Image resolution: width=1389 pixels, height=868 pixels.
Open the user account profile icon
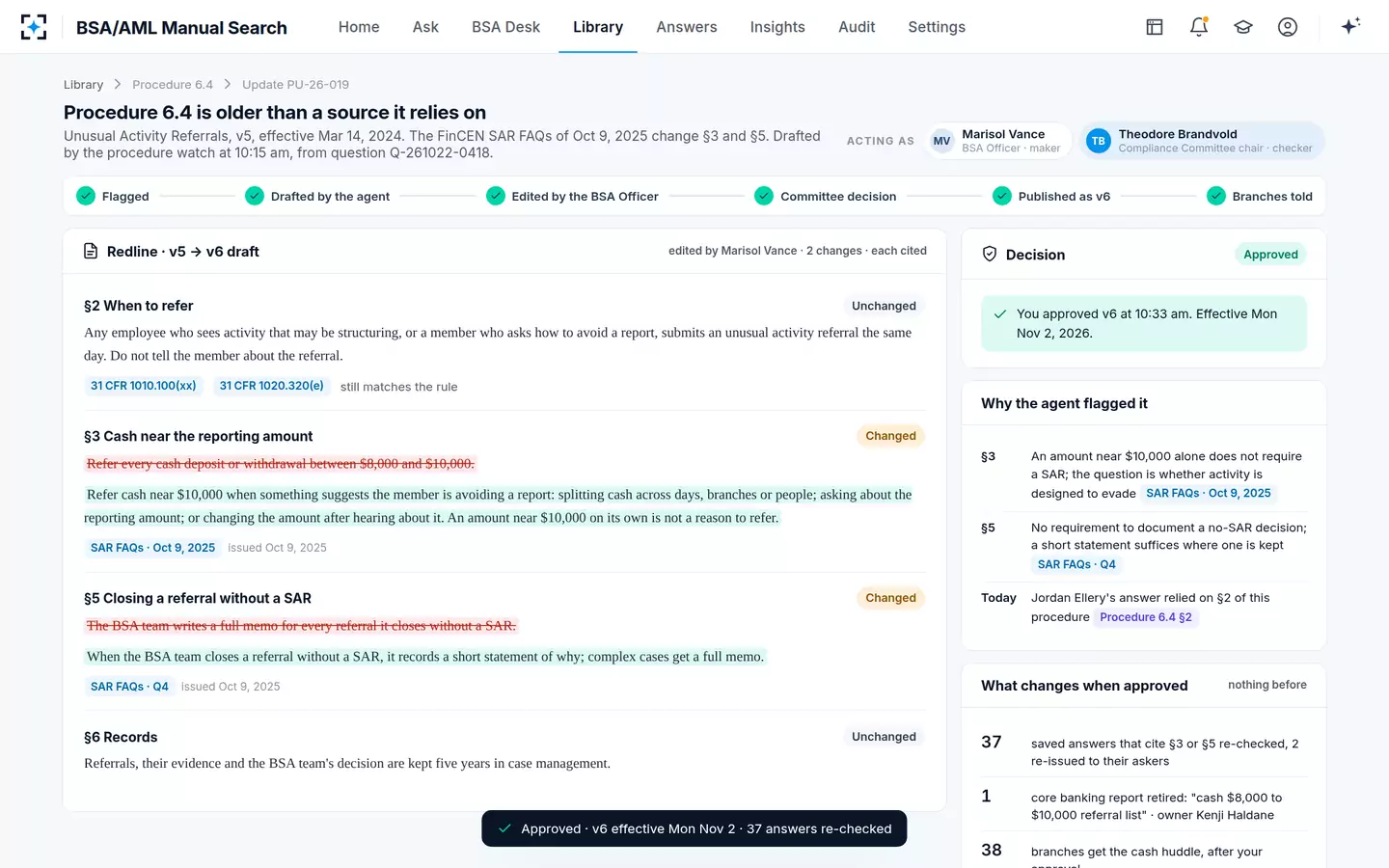[x=1288, y=27]
